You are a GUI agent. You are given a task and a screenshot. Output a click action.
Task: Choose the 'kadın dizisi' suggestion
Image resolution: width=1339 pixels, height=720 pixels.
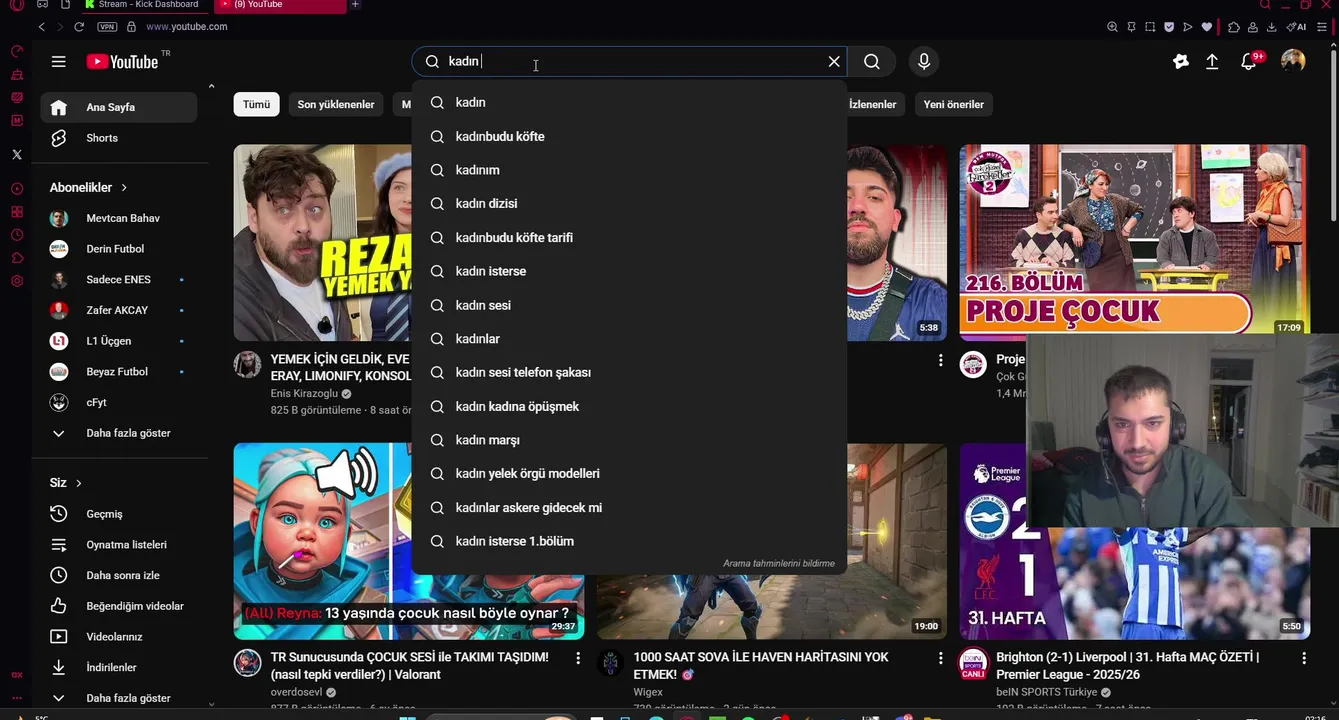pos(629,203)
